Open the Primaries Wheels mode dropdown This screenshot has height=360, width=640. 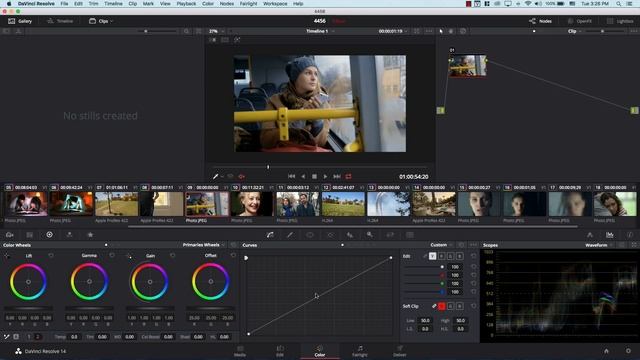point(204,245)
